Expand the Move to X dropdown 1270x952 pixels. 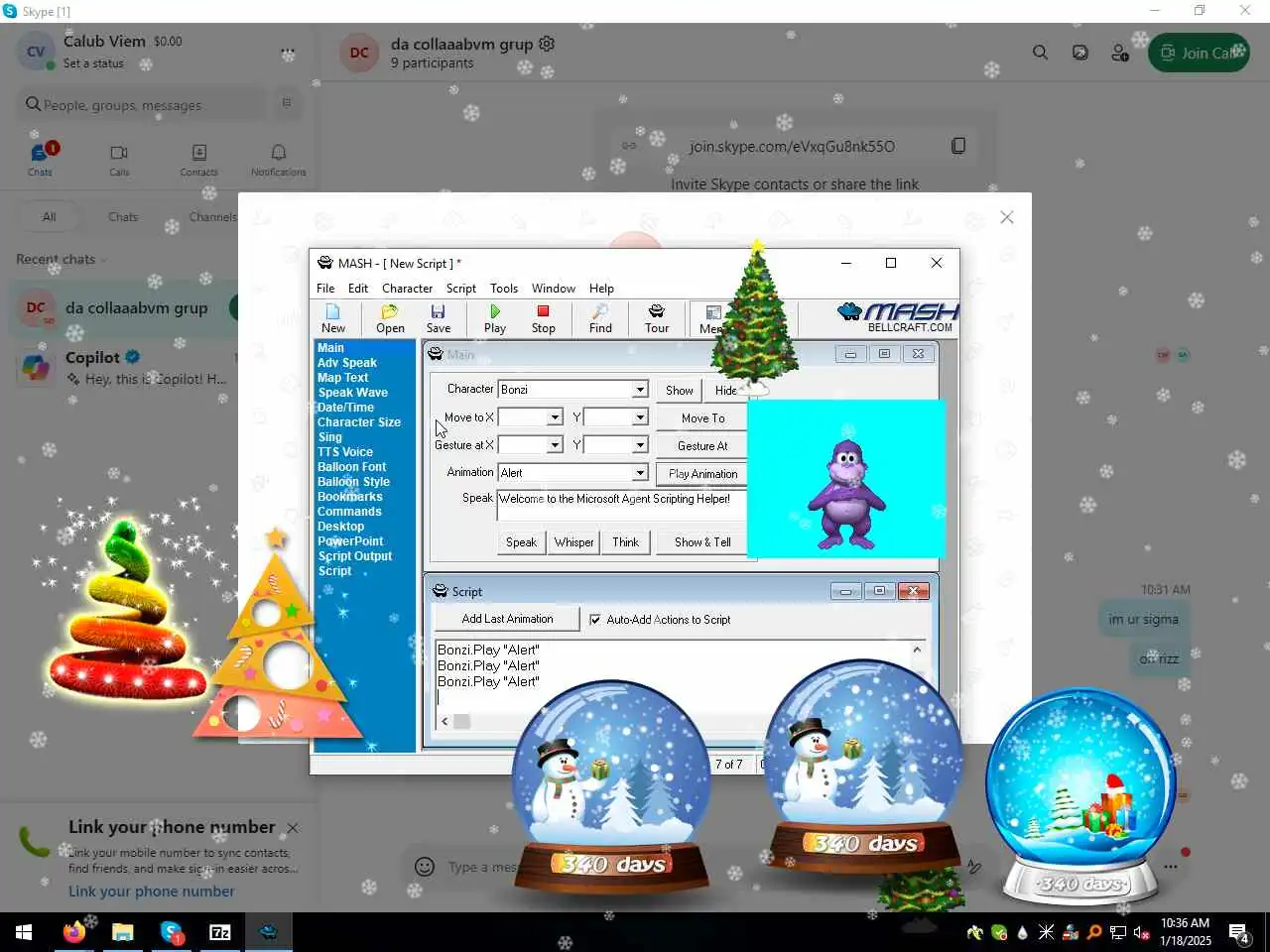pos(555,417)
